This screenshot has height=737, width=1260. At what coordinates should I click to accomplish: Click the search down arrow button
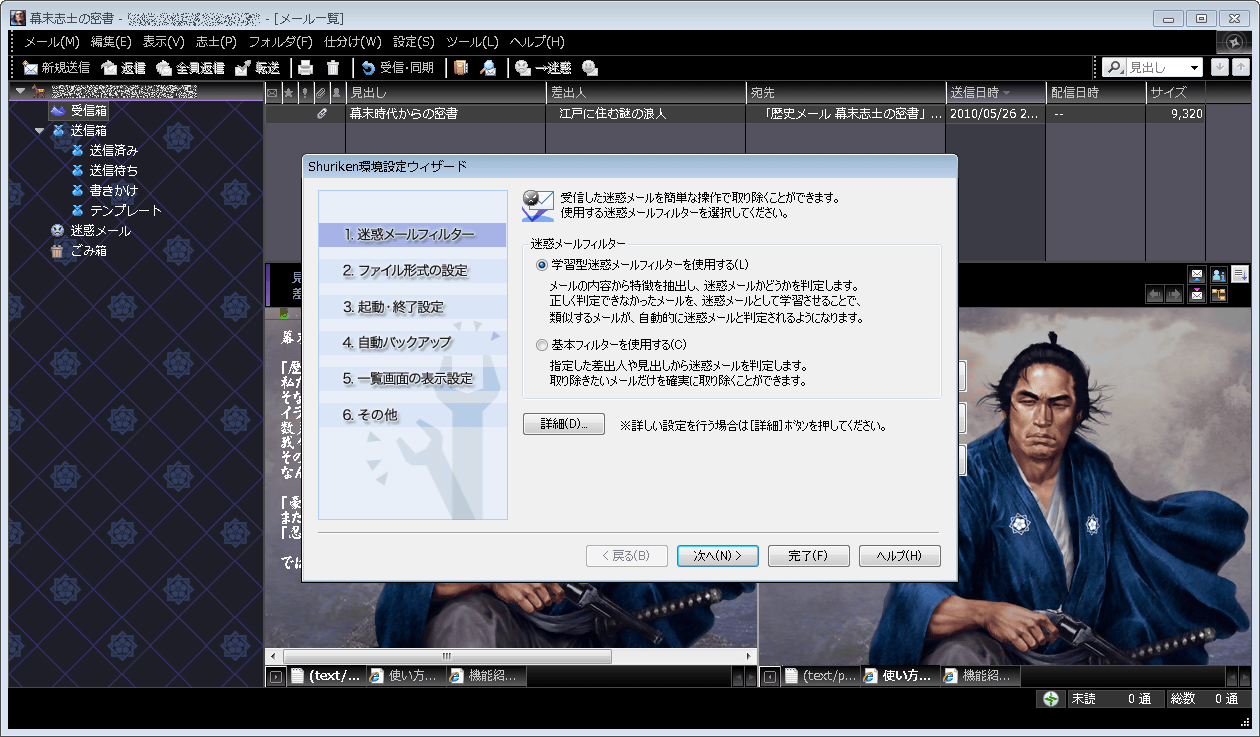pos(1218,67)
